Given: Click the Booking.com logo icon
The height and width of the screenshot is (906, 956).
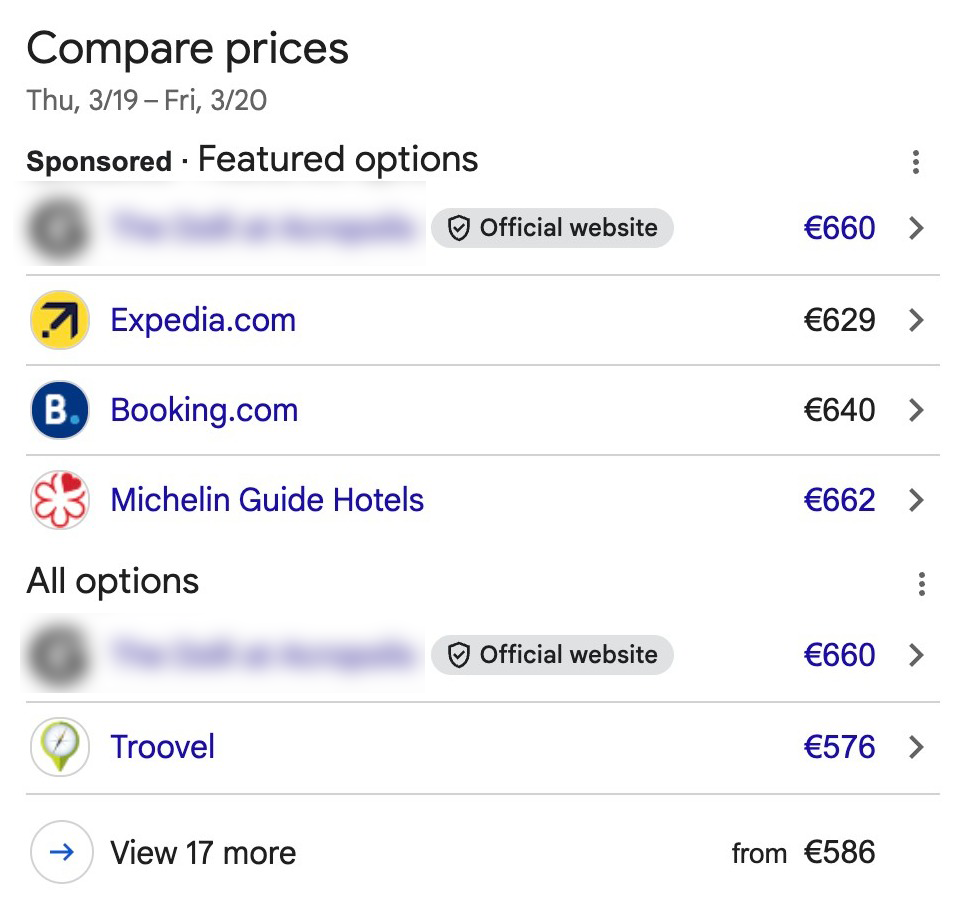Looking at the screenshot, I should pos(59,410).
